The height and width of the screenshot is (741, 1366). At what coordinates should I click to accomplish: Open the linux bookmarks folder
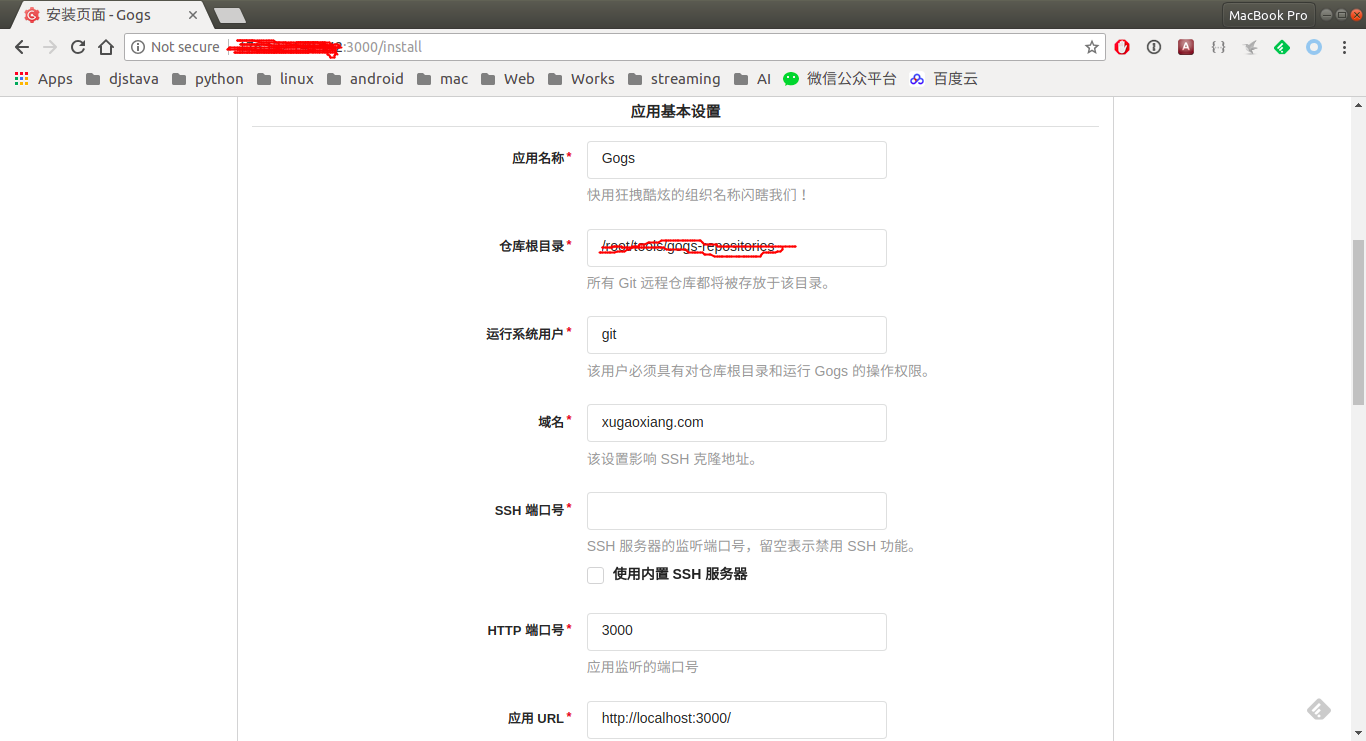pos(285,79)
